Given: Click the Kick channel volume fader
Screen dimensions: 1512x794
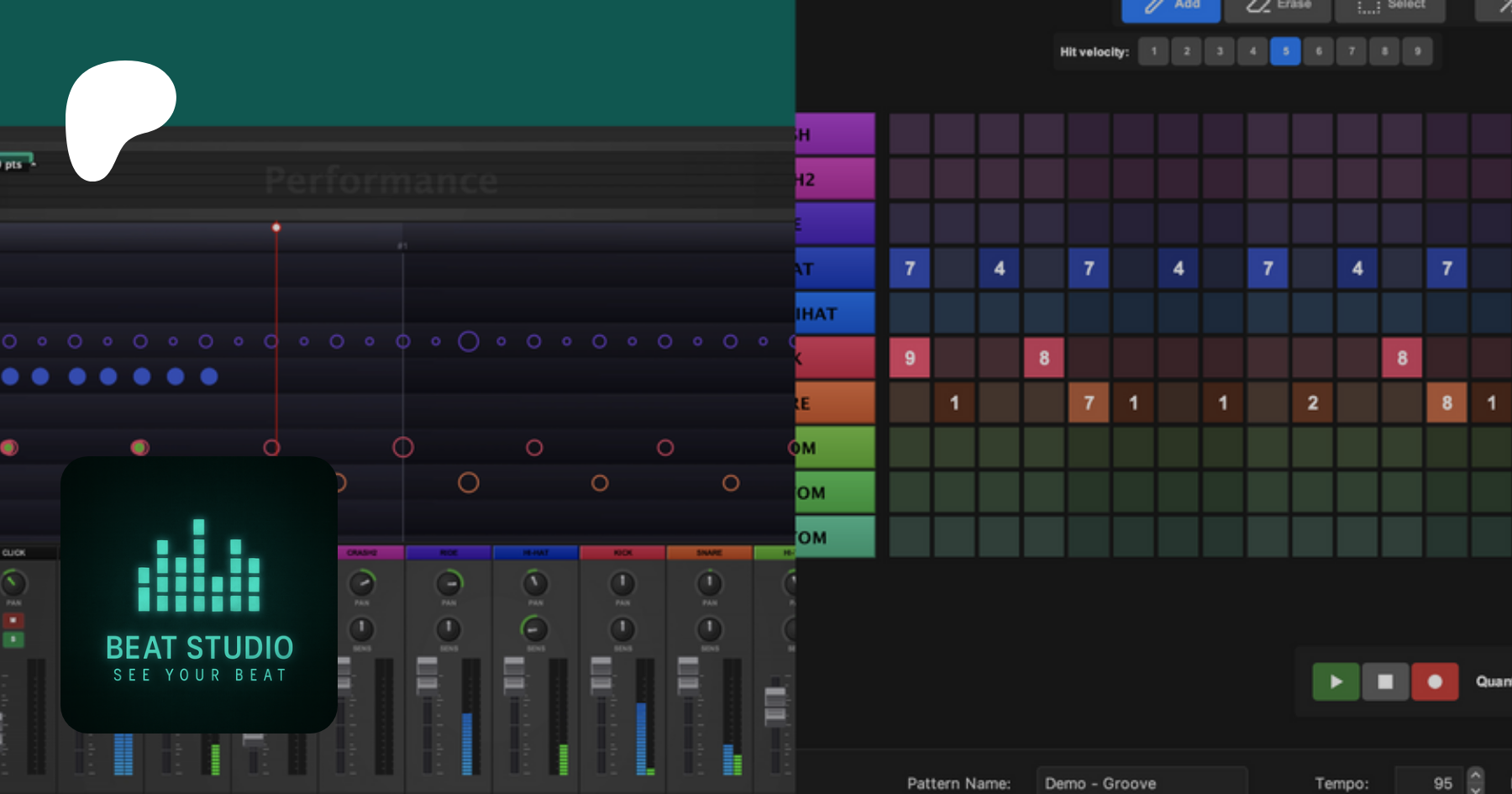Looking at the screenshot, I should click(601, 674).
